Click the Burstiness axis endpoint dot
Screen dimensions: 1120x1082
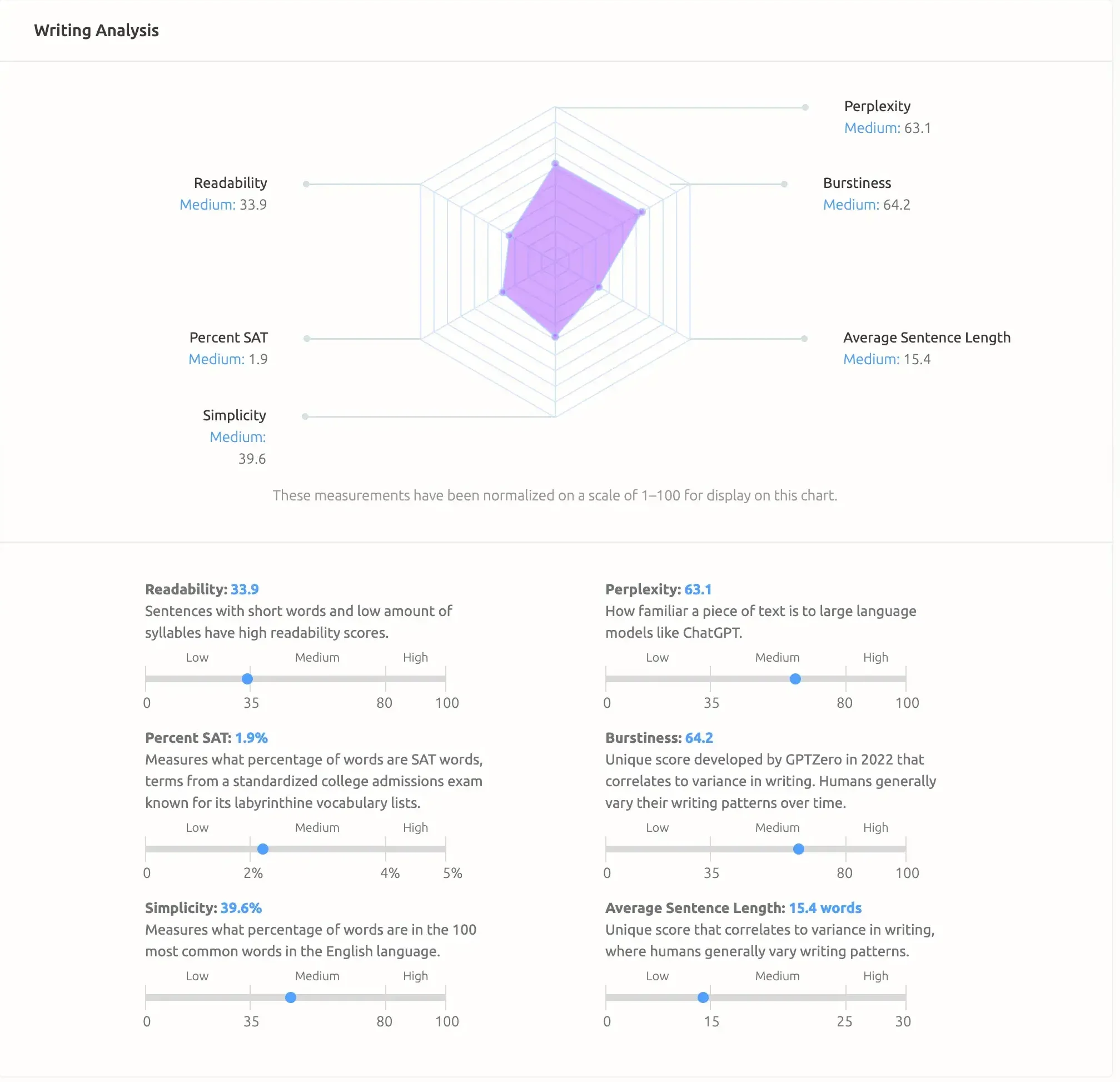[784, 184]
